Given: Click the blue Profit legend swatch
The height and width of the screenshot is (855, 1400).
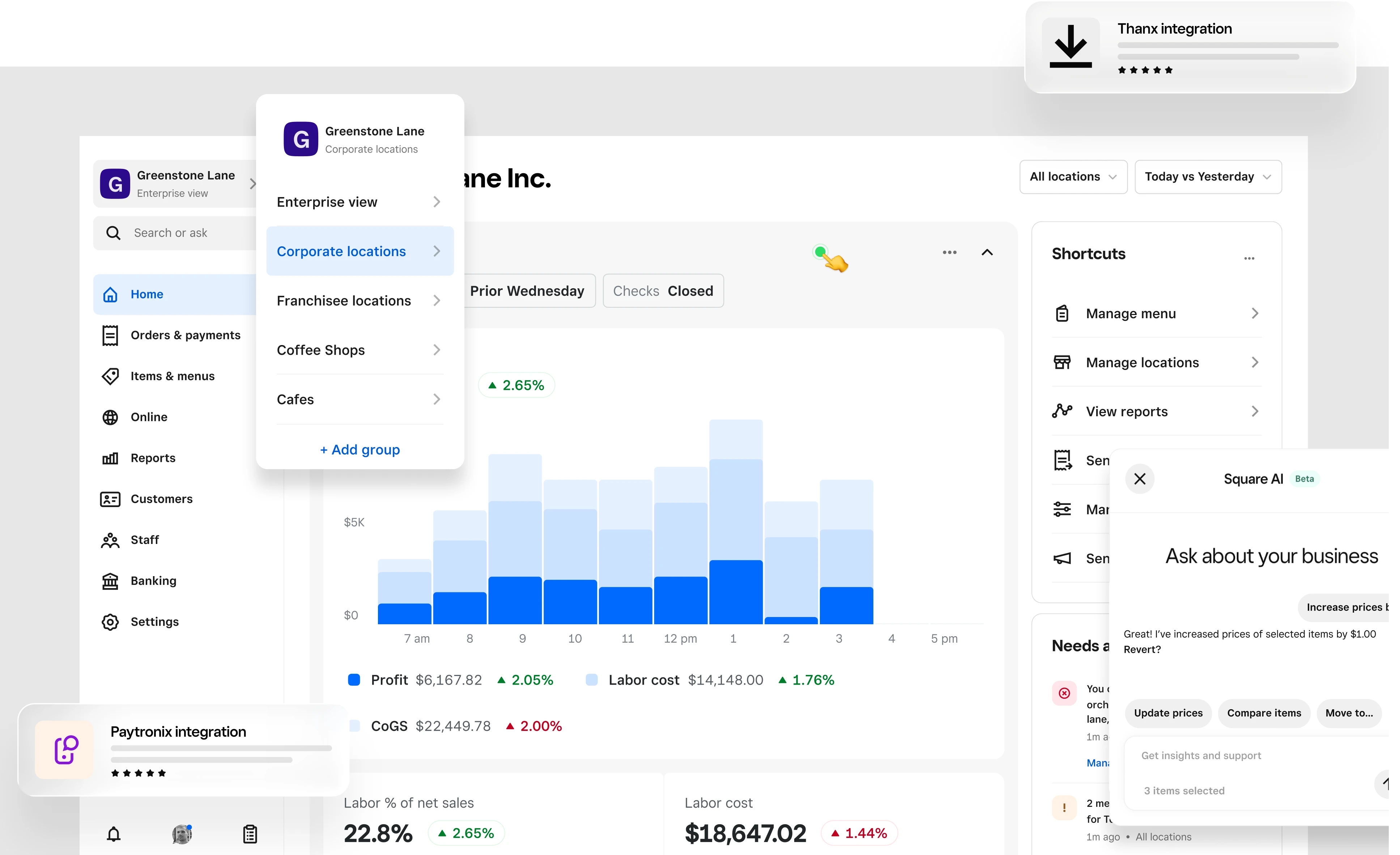Looking at the screenshot, I should (x=354, y=680).
